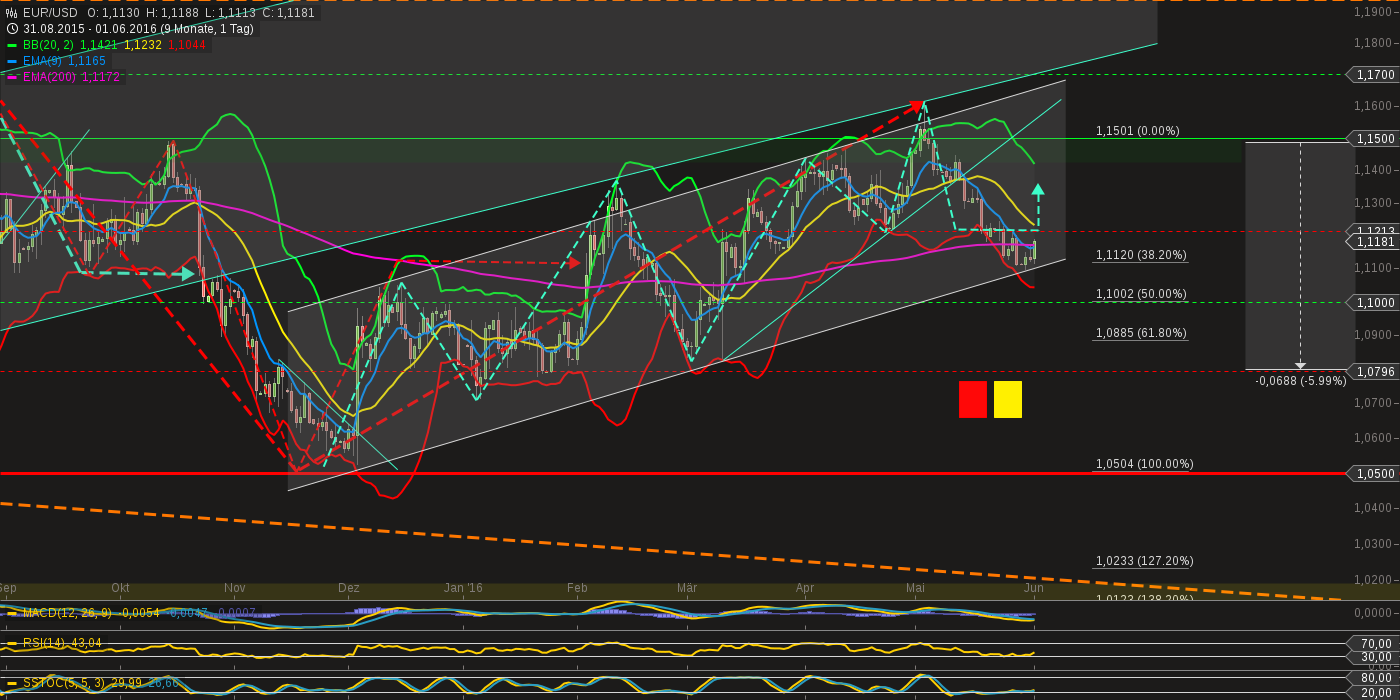Select the Mai axis label
1400x700 pixels.
(x=914, y=589)
